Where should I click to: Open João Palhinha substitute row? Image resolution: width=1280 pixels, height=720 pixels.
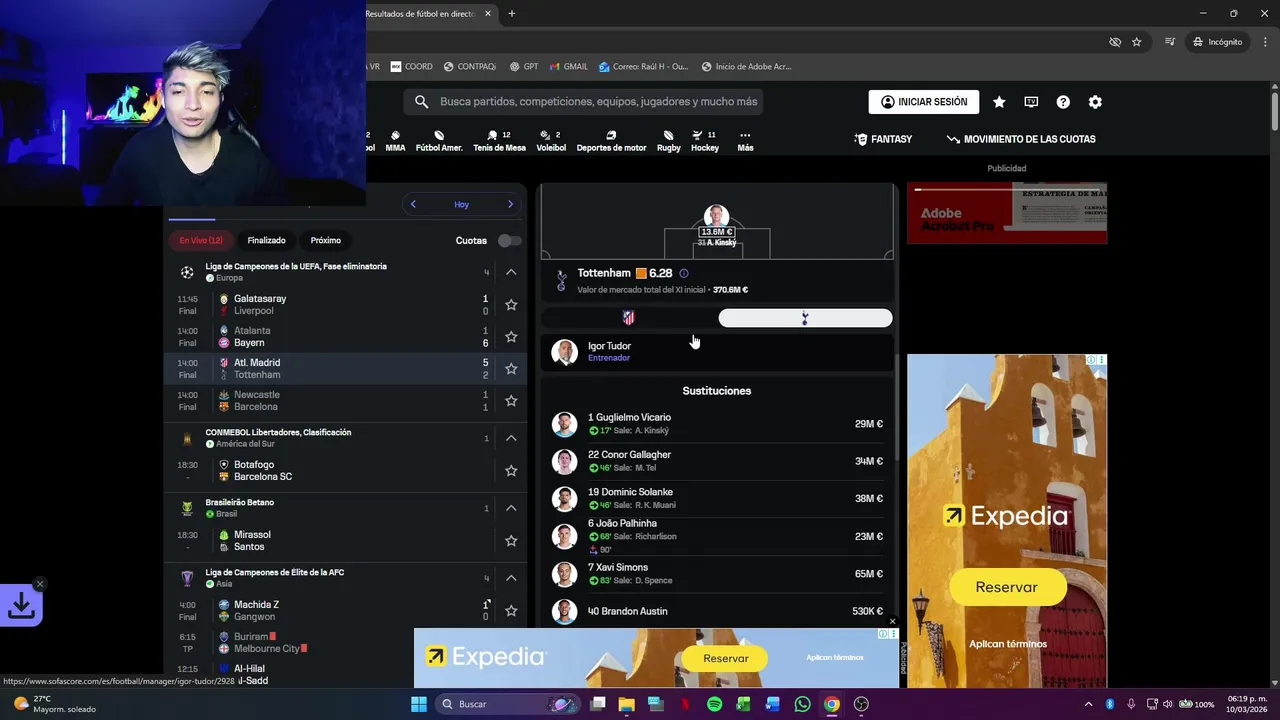point(716,536)
